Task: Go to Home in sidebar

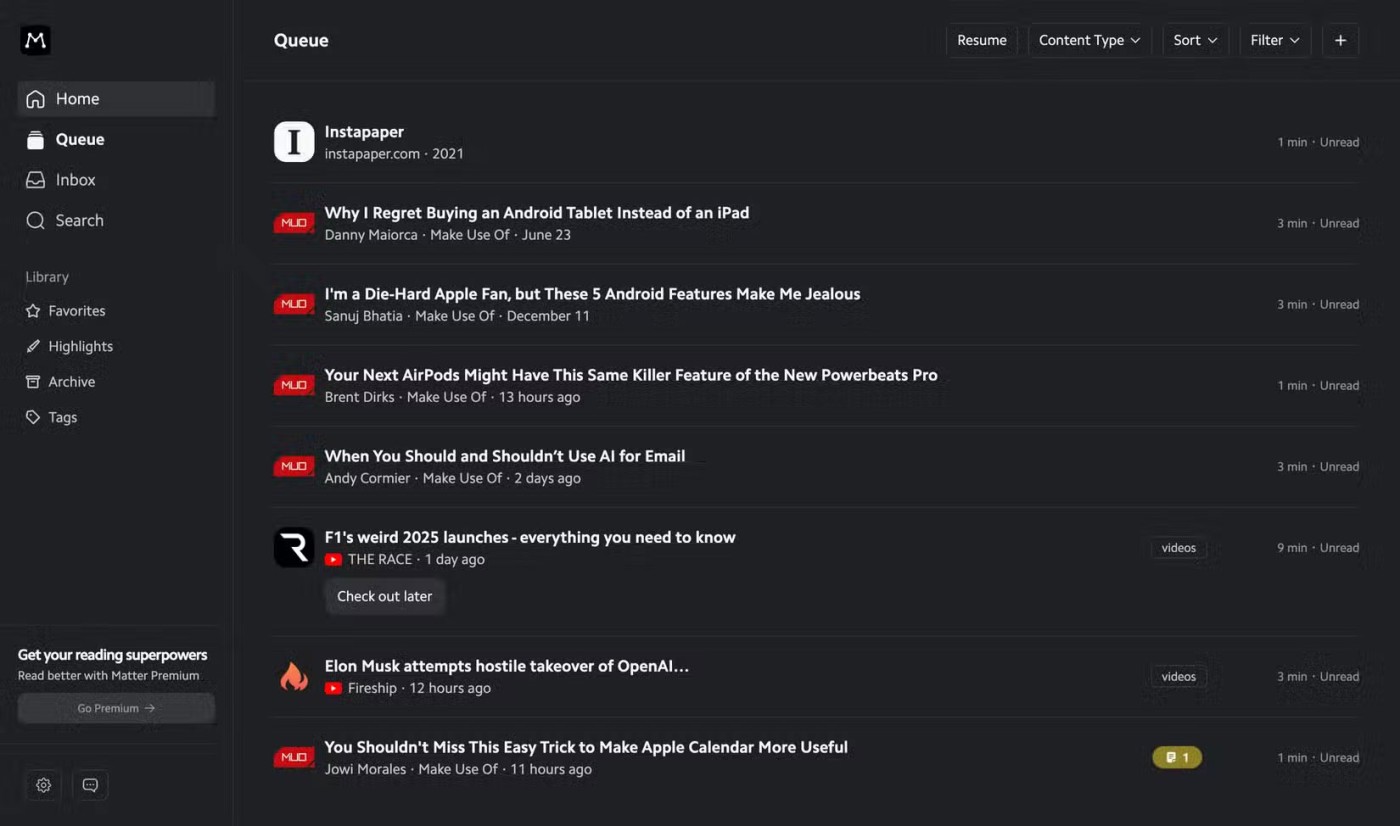Action: pyautogui.click(x=77, y=99)
